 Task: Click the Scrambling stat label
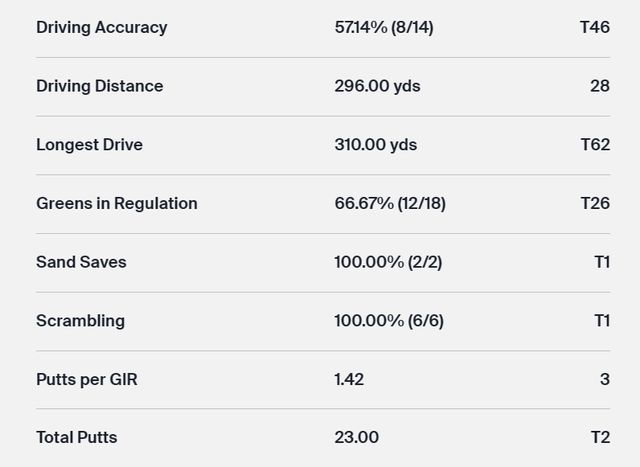(x=80, y=321)
